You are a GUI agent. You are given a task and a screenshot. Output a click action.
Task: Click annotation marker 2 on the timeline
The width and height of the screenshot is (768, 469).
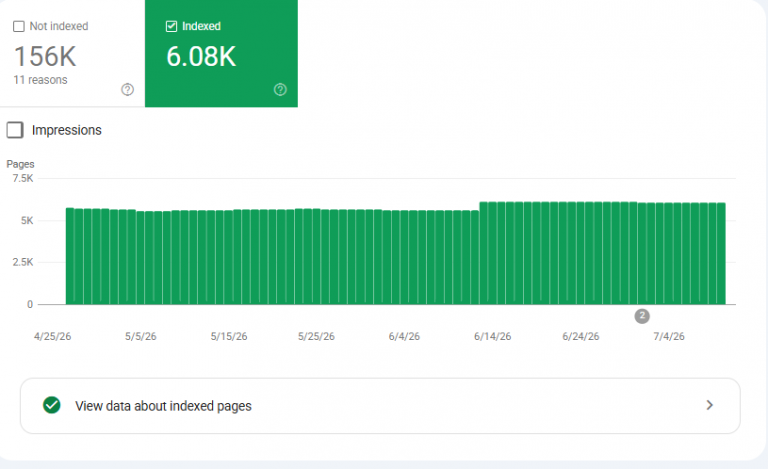(642, 316)
